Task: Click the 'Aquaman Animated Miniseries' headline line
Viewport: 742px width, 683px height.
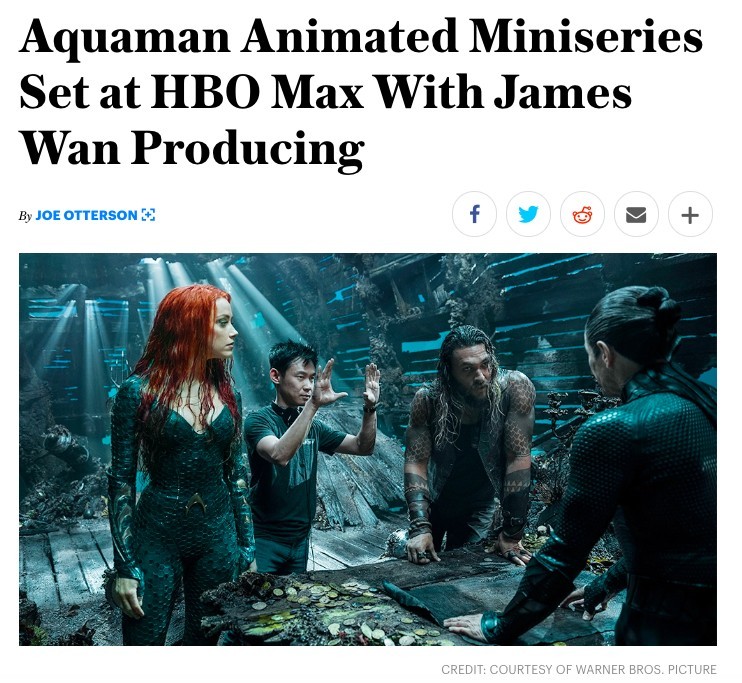Action: [x=361, y=37]
